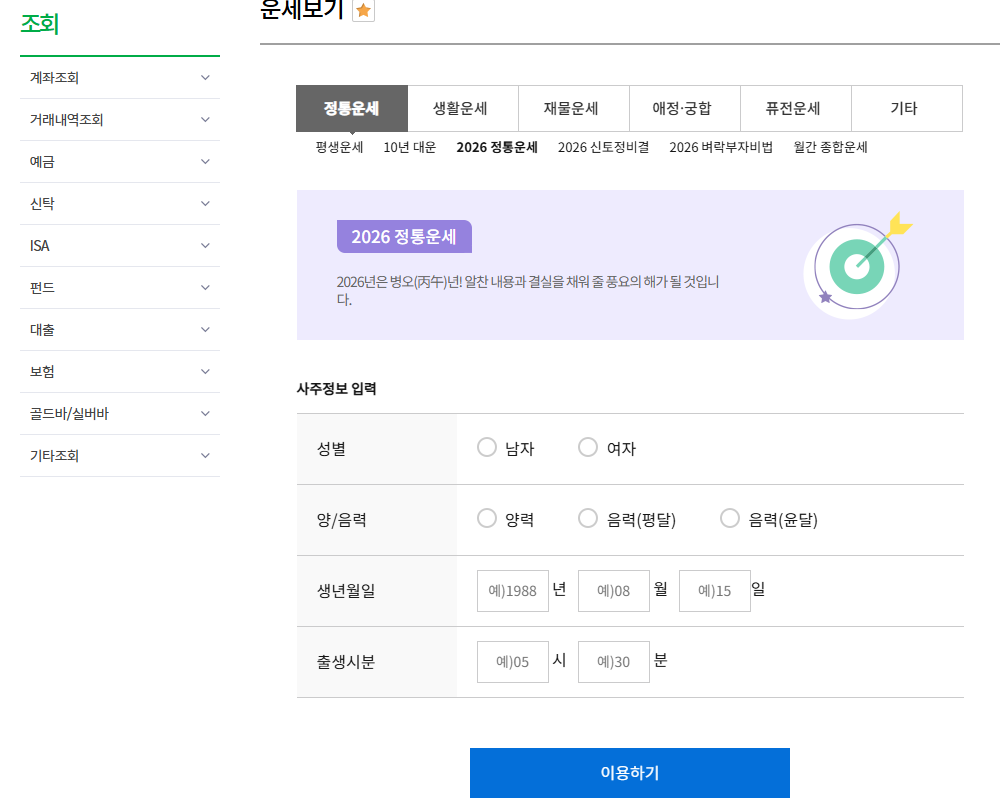This screenshot has height=802, width=1003.
Task: Open the 평생운세 sub-menu item
Action: click(337, 147)
